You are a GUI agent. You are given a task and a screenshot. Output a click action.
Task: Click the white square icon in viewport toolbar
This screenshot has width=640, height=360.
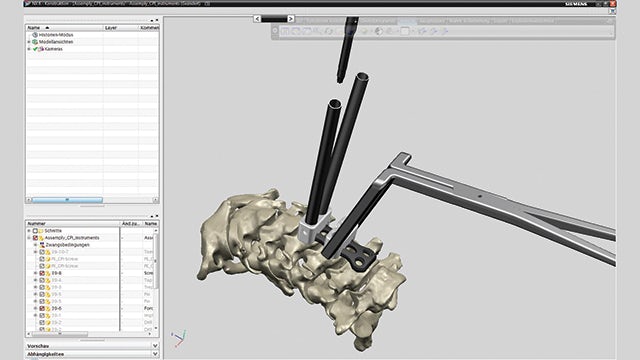point(404,31)
